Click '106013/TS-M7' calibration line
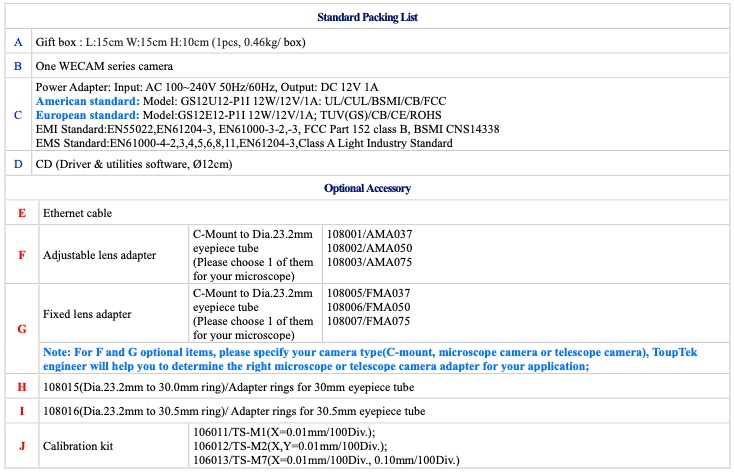 click(326, 460)
